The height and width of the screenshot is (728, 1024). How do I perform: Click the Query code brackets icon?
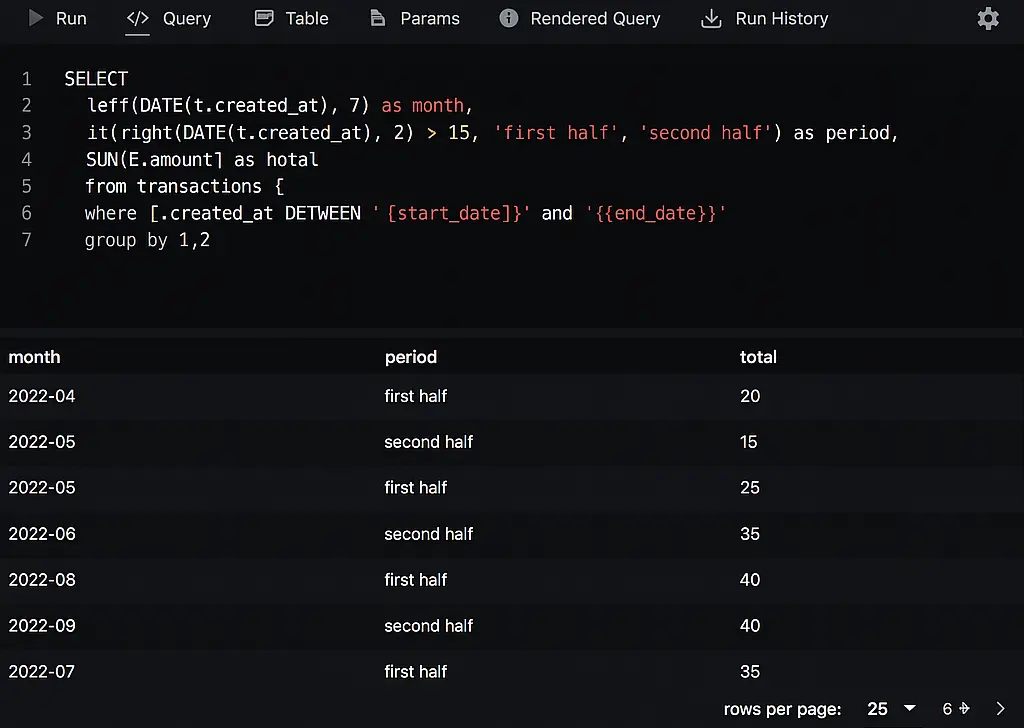click(x=137, y=18)
